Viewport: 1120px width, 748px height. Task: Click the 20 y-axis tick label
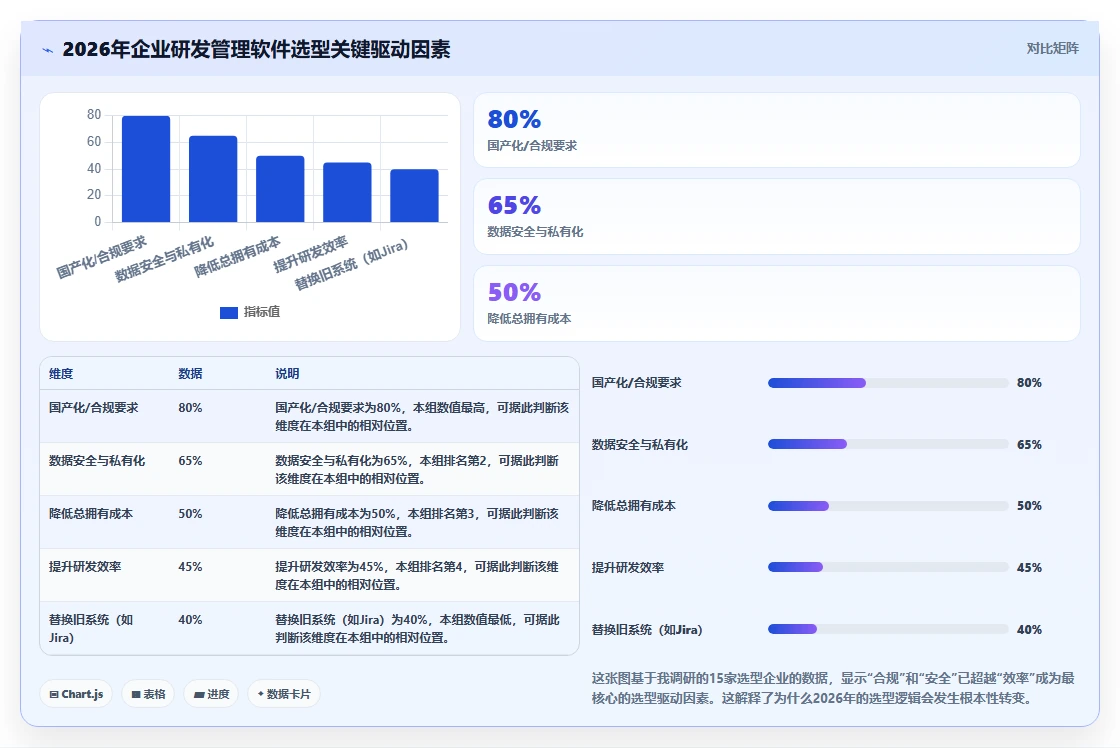(94, 194)
